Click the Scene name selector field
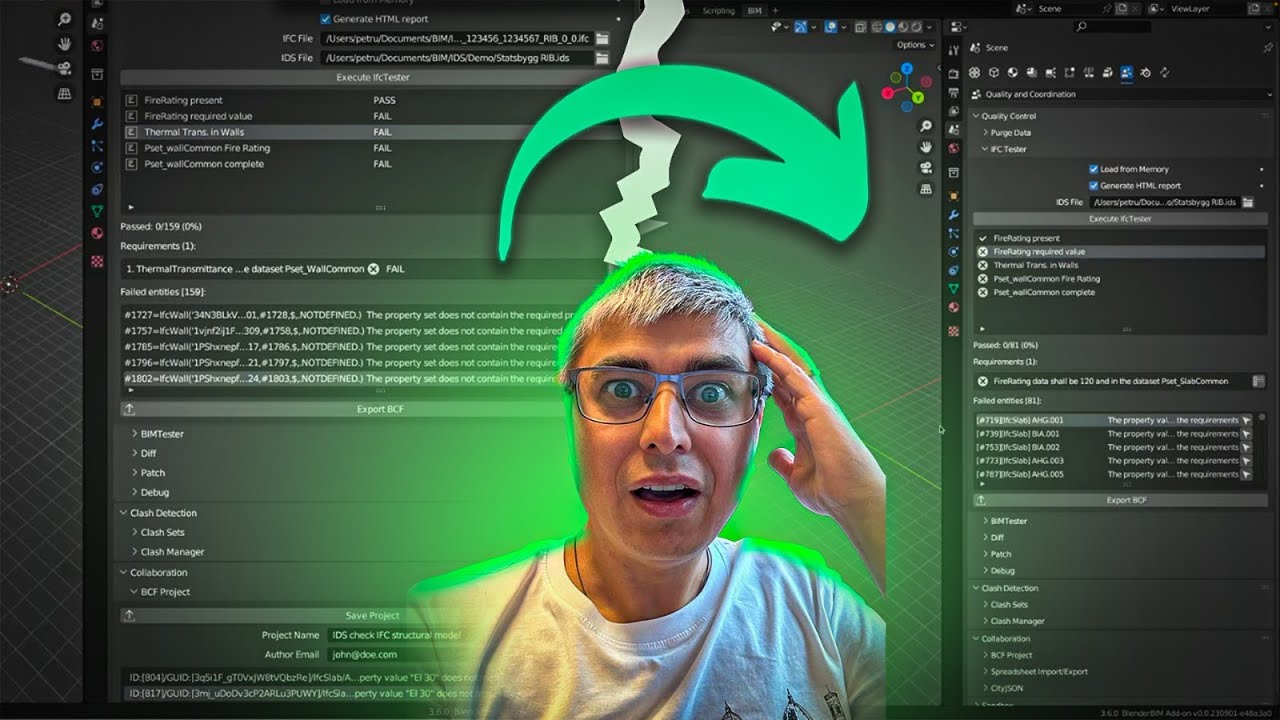This screenshot has width=1280, height=720. tap(1073, 8)
